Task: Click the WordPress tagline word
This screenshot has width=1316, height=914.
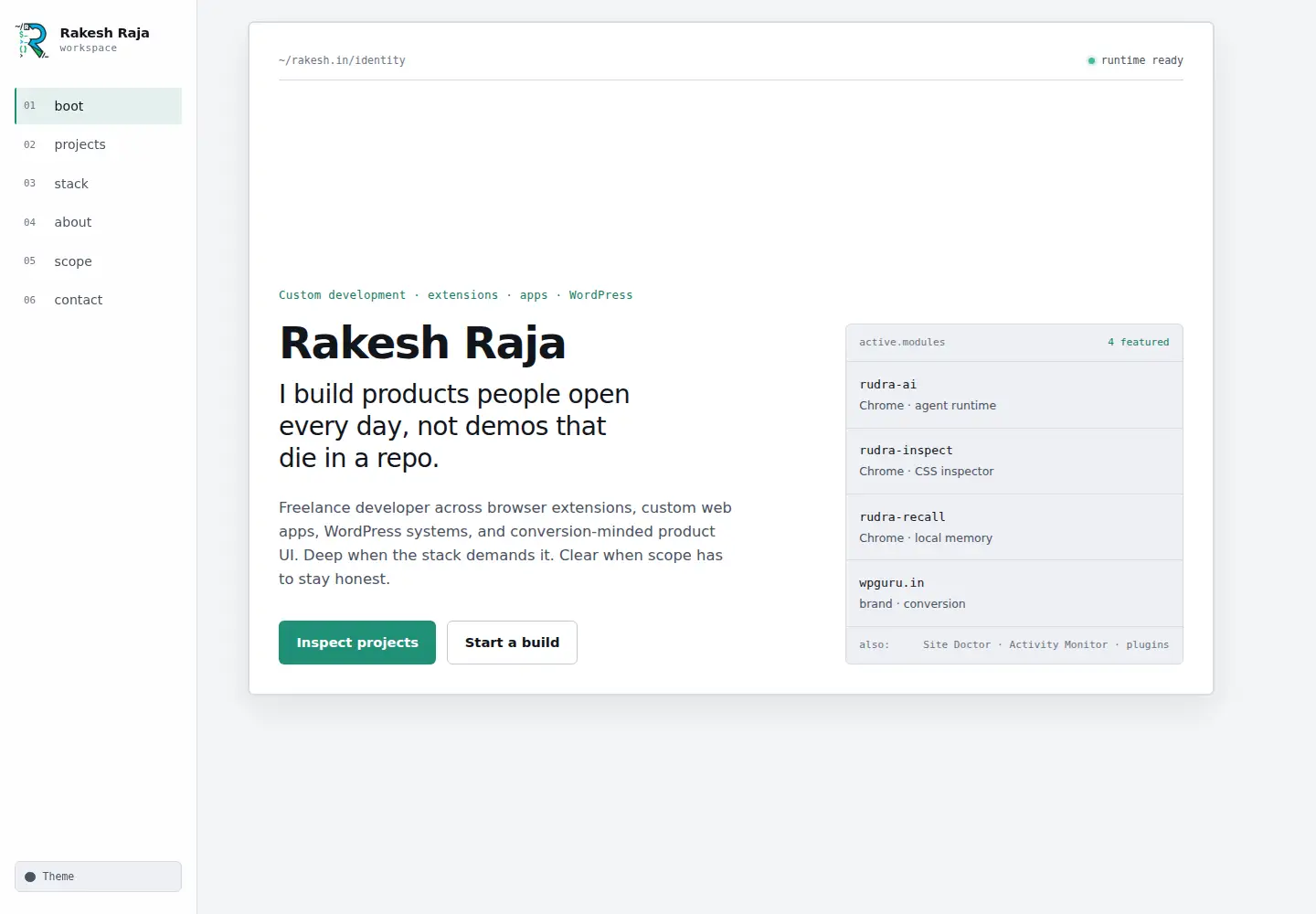Action: tap(600, 295)
